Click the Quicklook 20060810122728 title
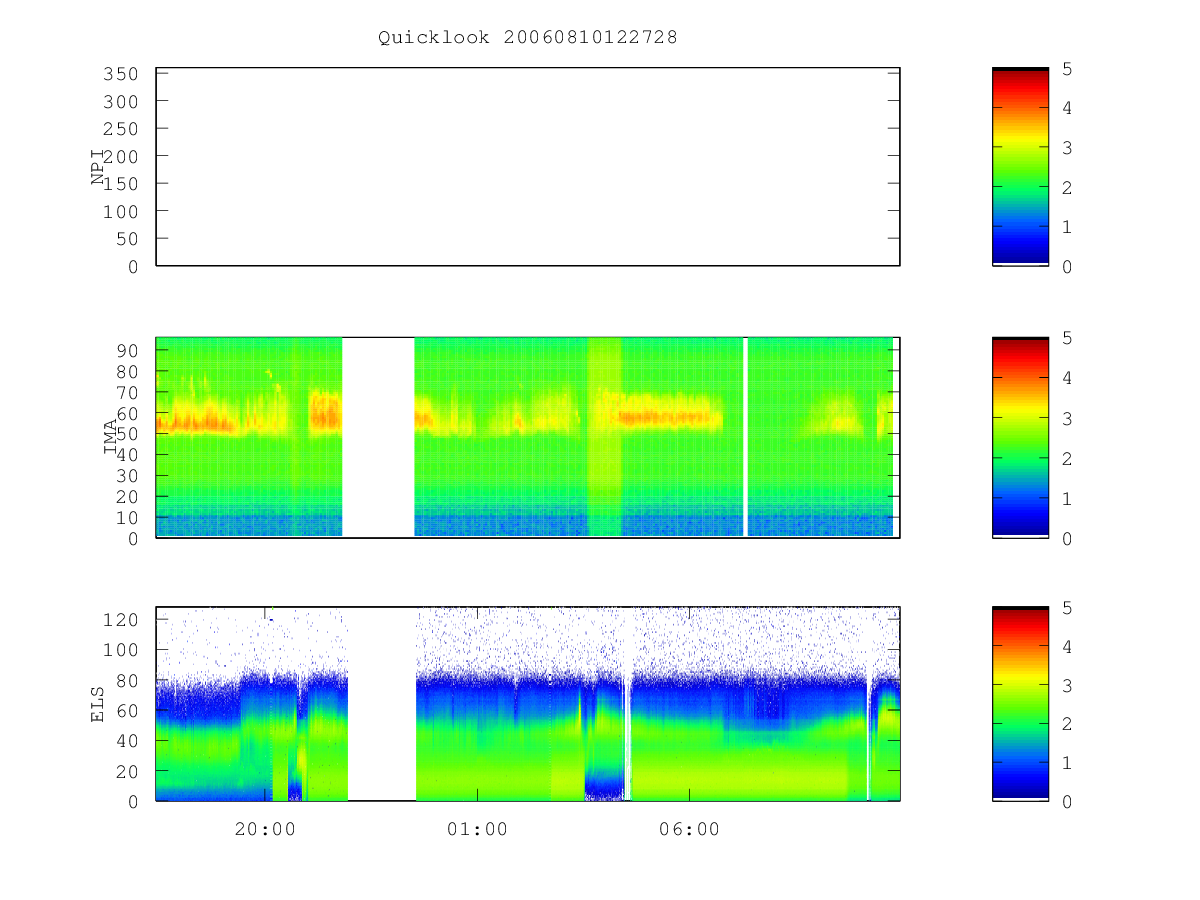The width and height of the screenshot is (1200, 900). [528, 37]
